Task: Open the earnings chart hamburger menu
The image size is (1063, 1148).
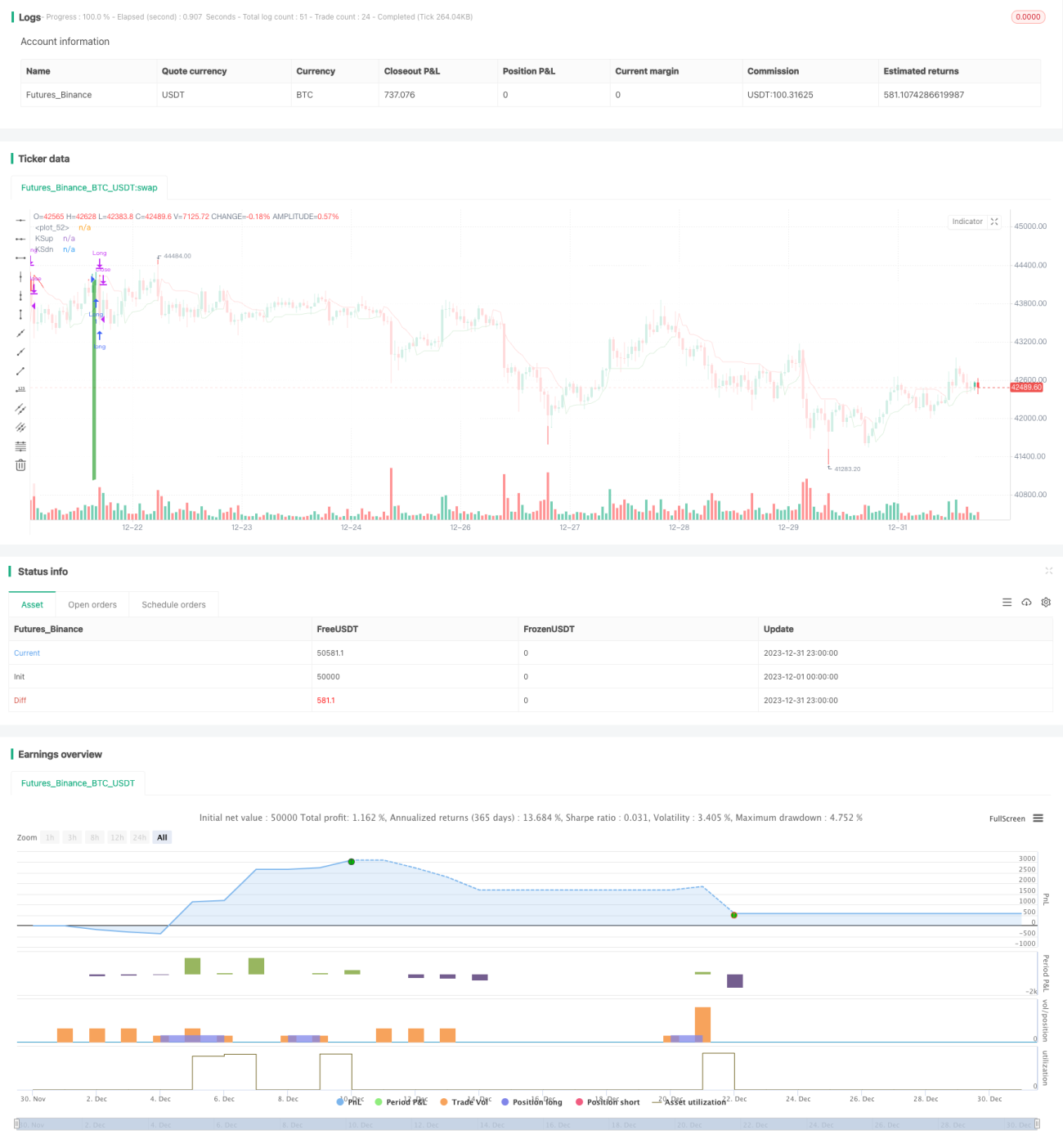Action: pos(1038,818)
